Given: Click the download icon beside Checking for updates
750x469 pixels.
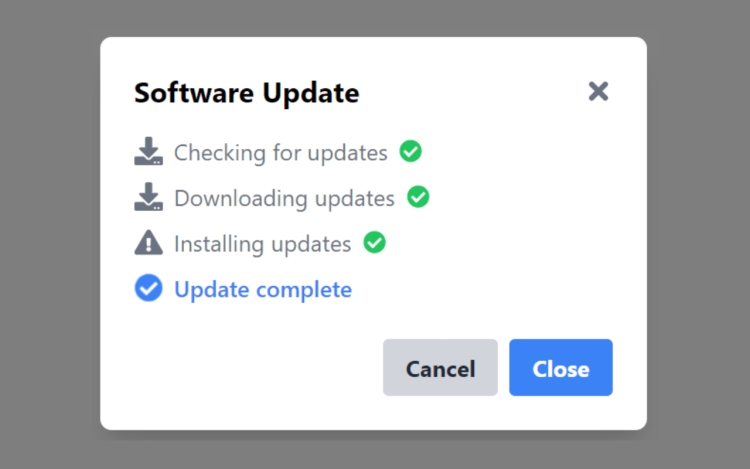Looking at the screenshot, I should pos(148,151).
